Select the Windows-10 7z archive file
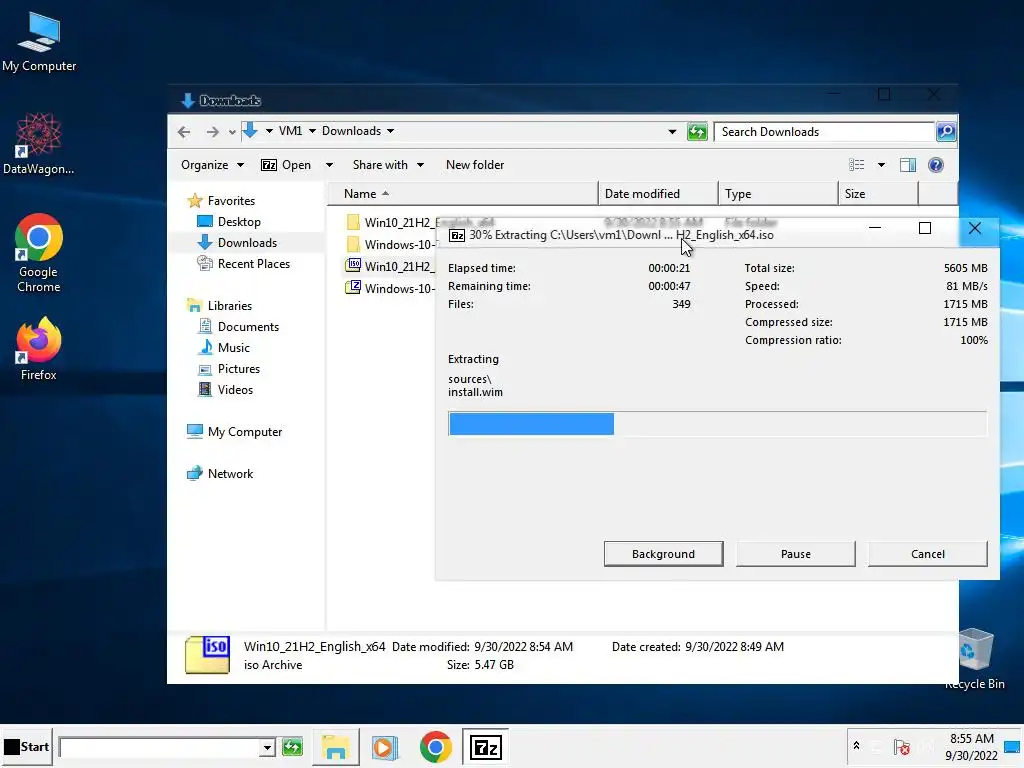The height and width of the screenshot is (768, 1024). pos(389,289)
